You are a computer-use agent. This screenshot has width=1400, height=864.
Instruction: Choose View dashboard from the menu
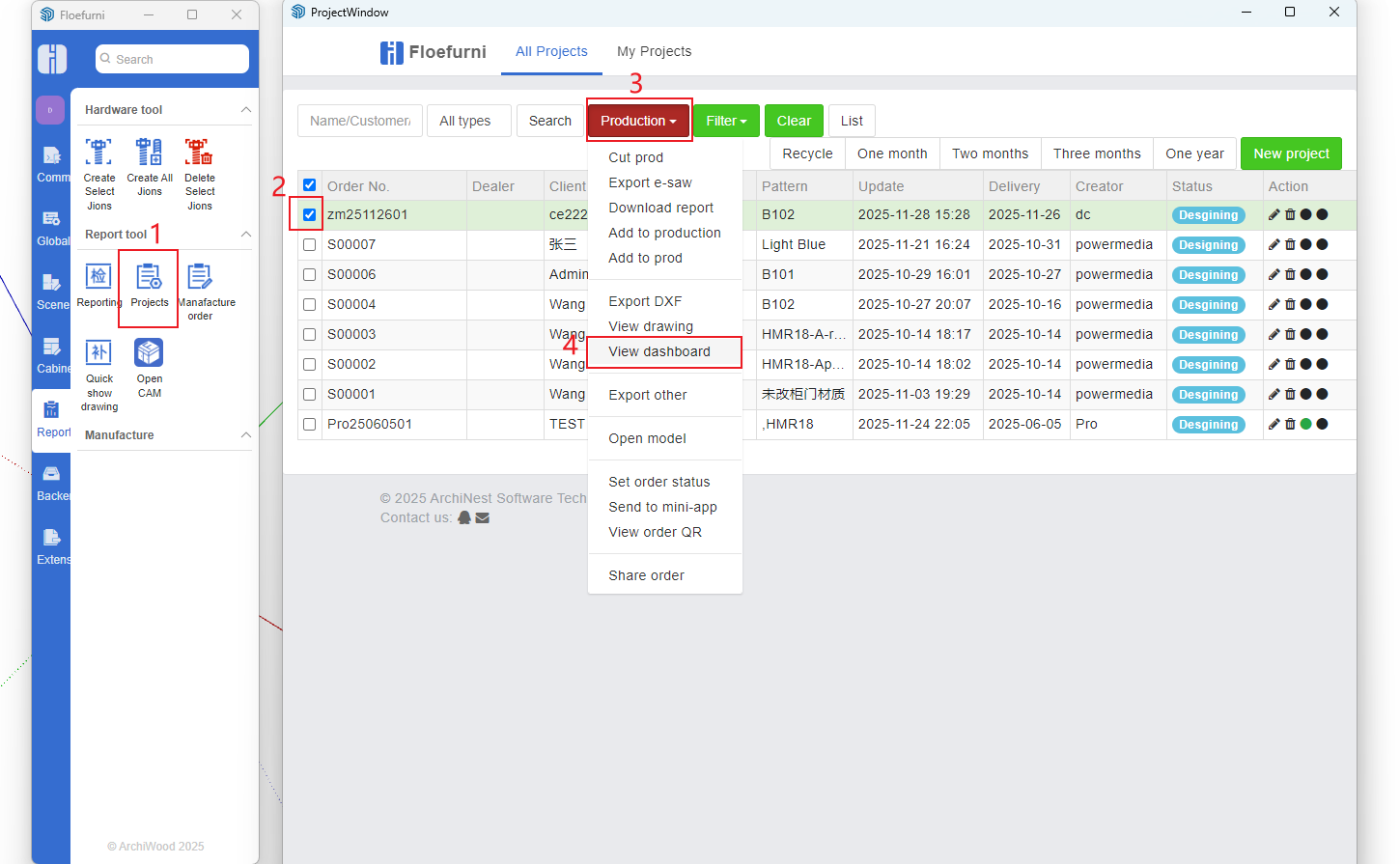659,352
